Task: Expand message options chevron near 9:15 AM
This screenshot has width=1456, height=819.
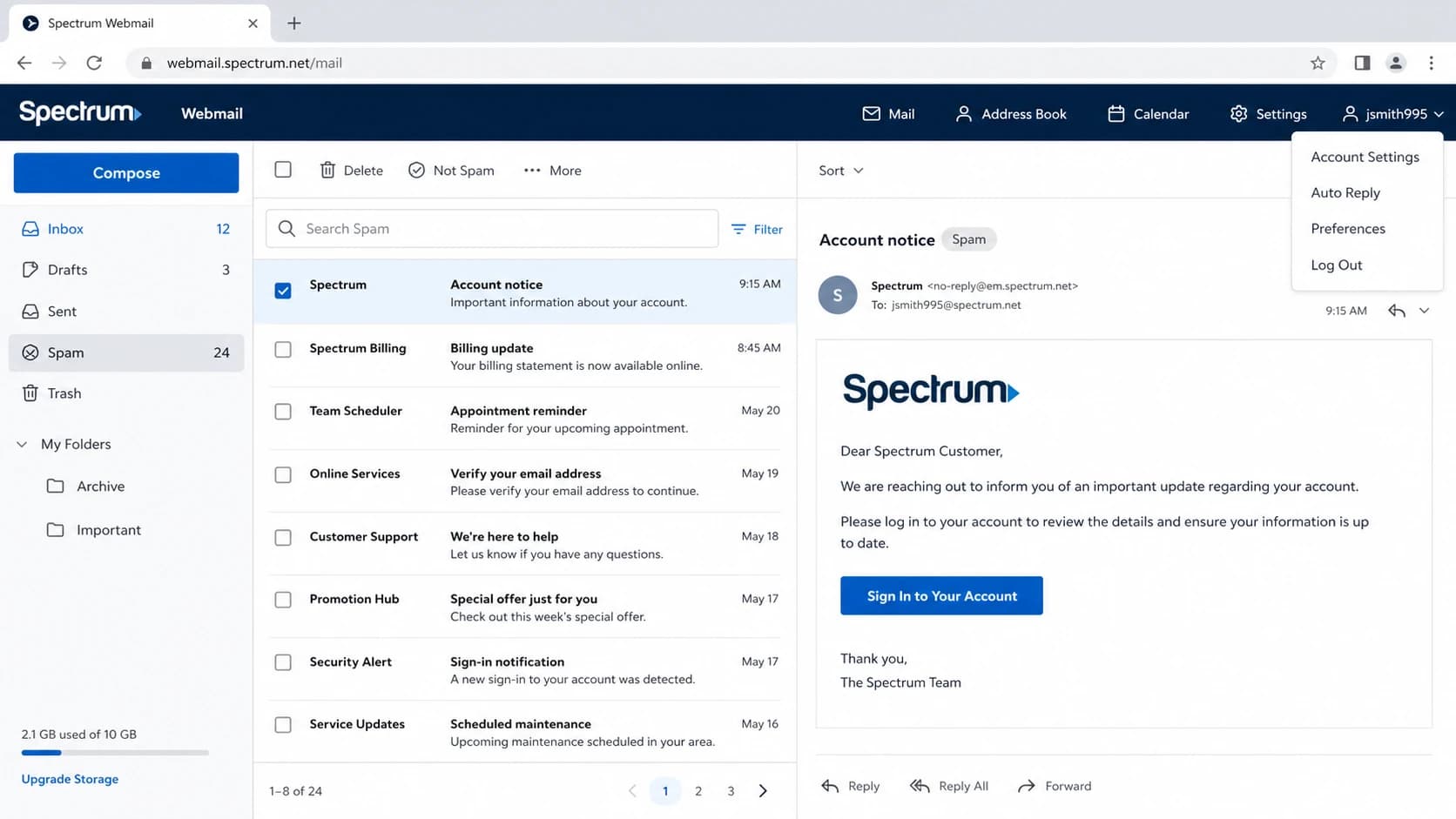Action: click(1424, 311)
